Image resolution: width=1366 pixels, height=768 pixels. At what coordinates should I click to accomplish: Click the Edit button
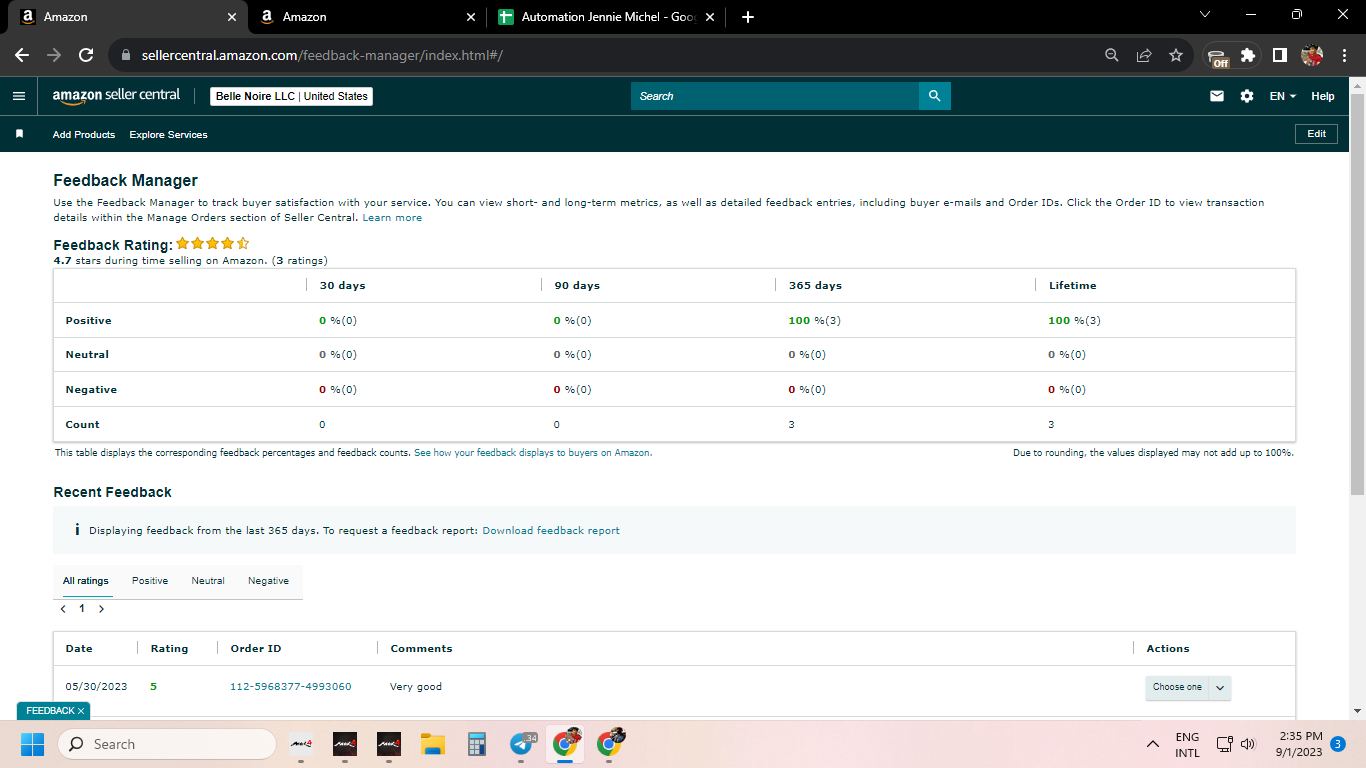click(x=1316, y=134)
